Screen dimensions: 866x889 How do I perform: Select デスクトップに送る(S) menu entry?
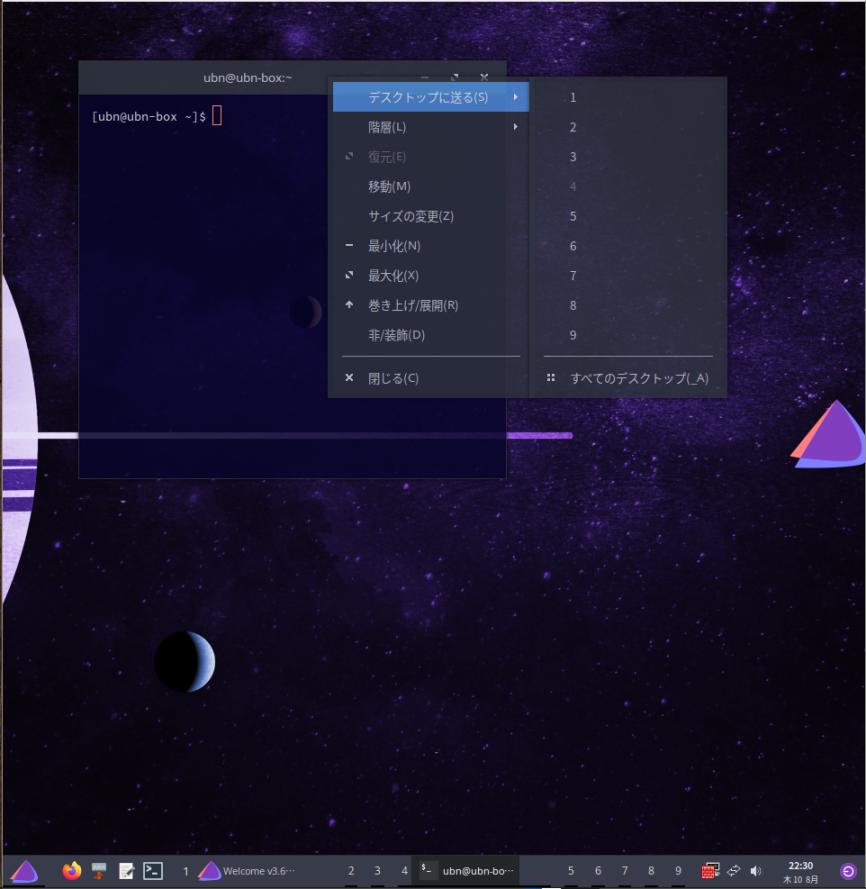click(x=430, y=97)
